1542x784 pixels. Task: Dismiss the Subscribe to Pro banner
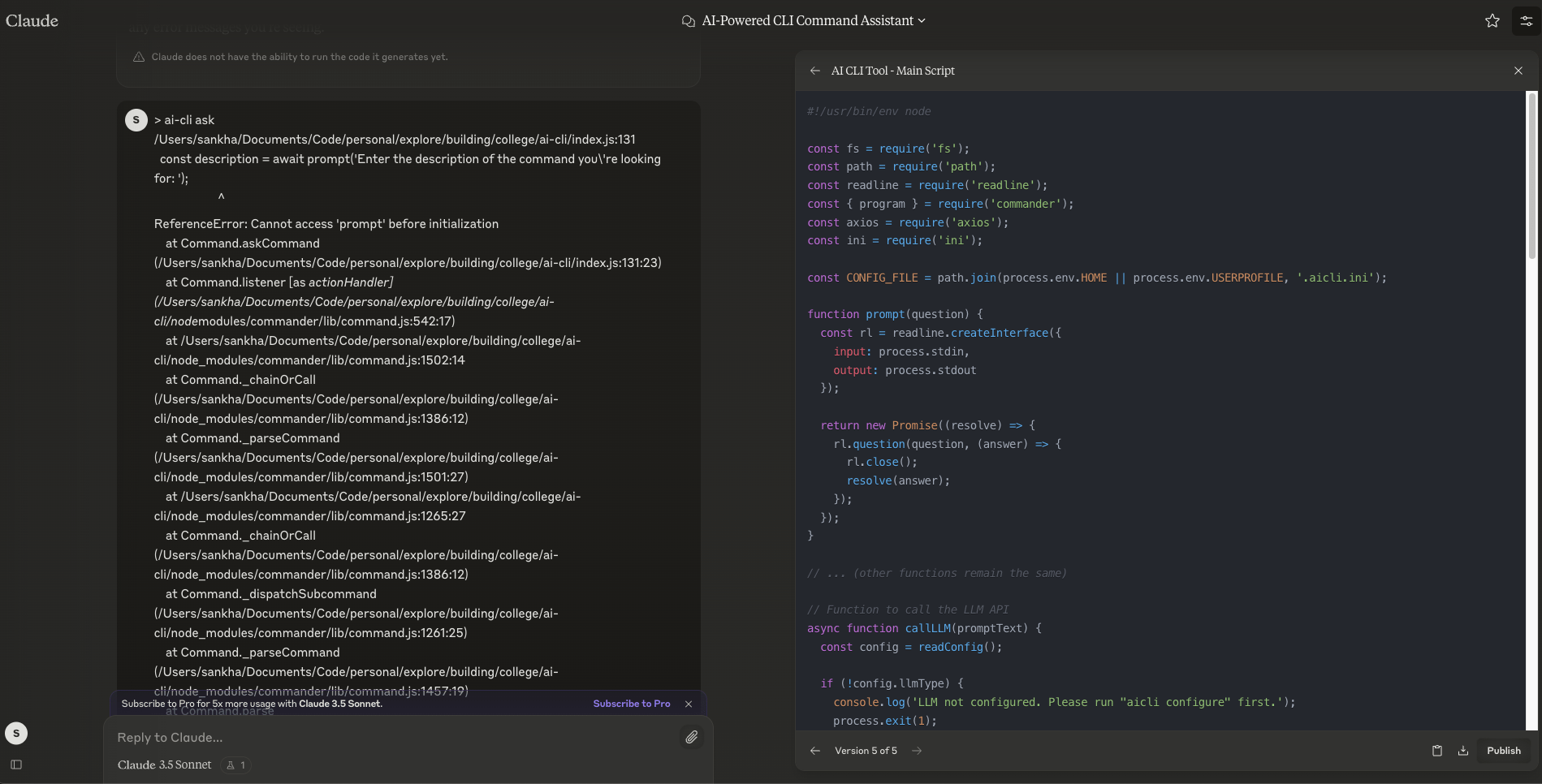(x=689, y=704)
